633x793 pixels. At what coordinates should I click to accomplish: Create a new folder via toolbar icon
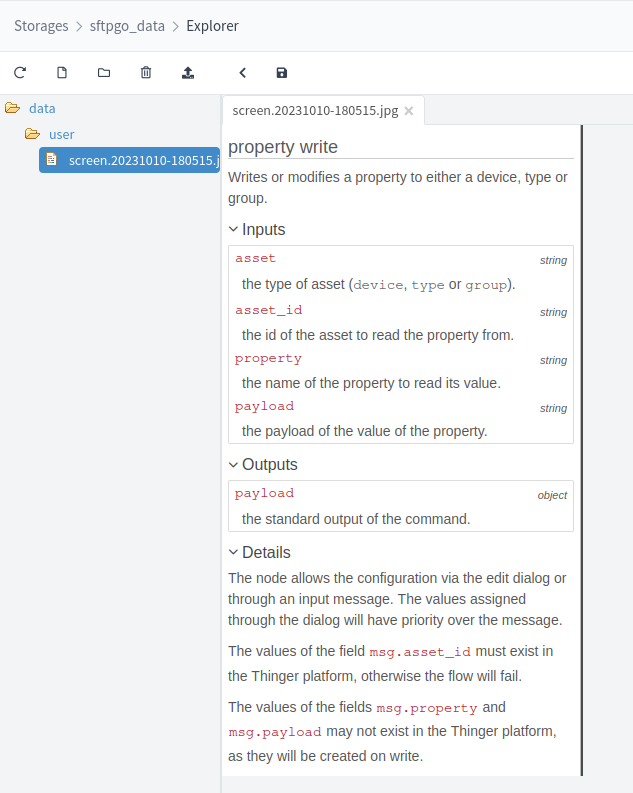[x=104, y=73]
